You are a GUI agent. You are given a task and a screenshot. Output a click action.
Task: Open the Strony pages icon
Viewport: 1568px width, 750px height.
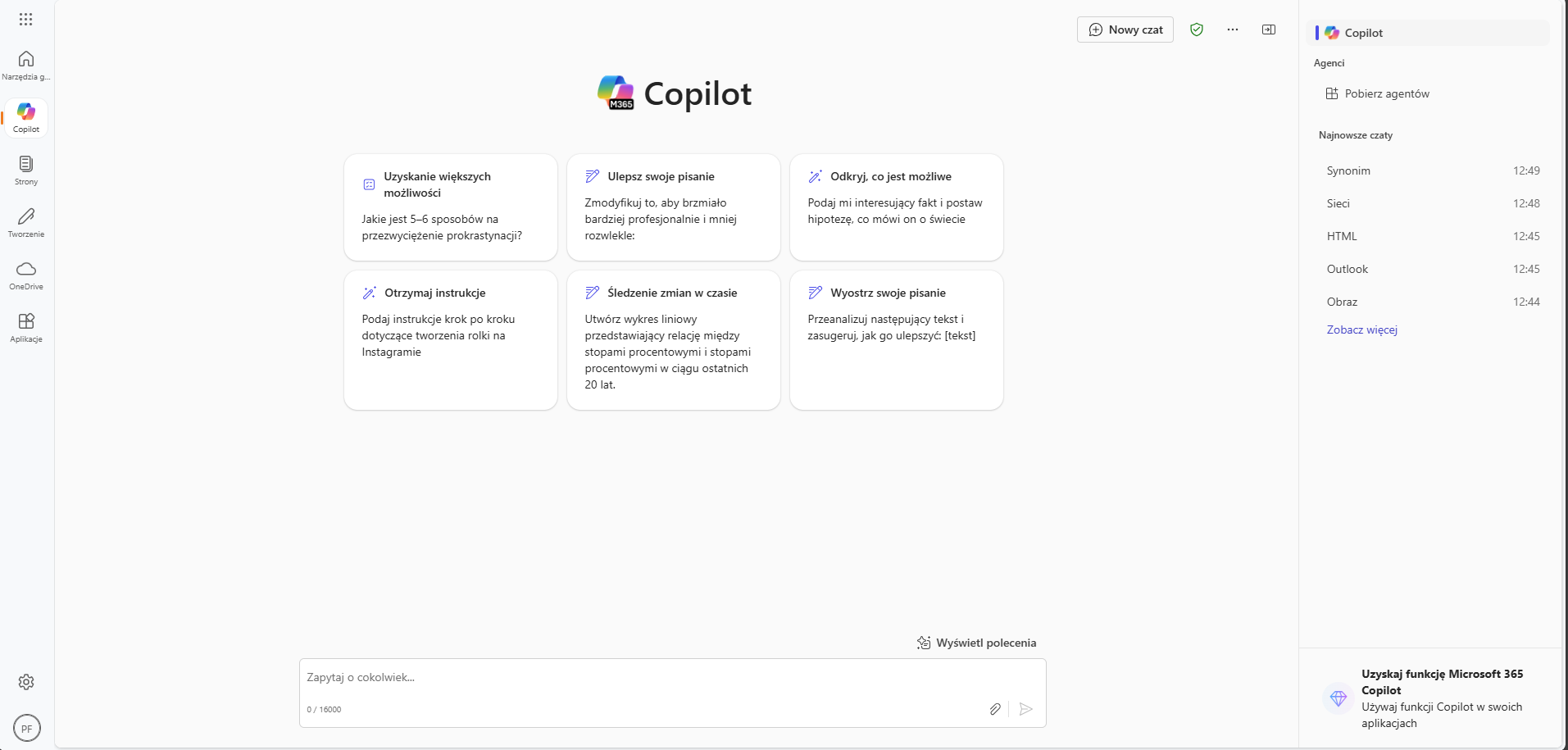pyautogui.click(x=26, y=164)
